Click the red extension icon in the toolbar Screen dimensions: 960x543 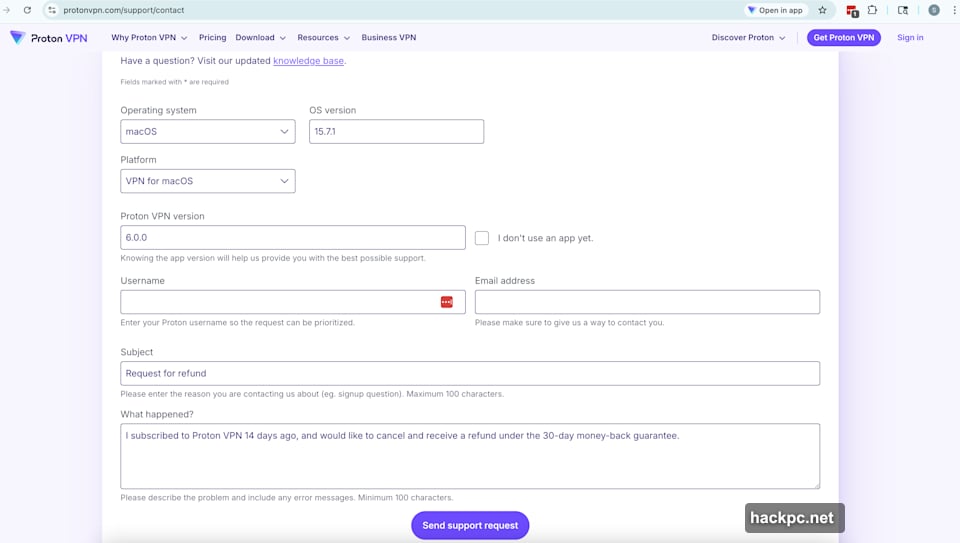[x=852, y=11]
